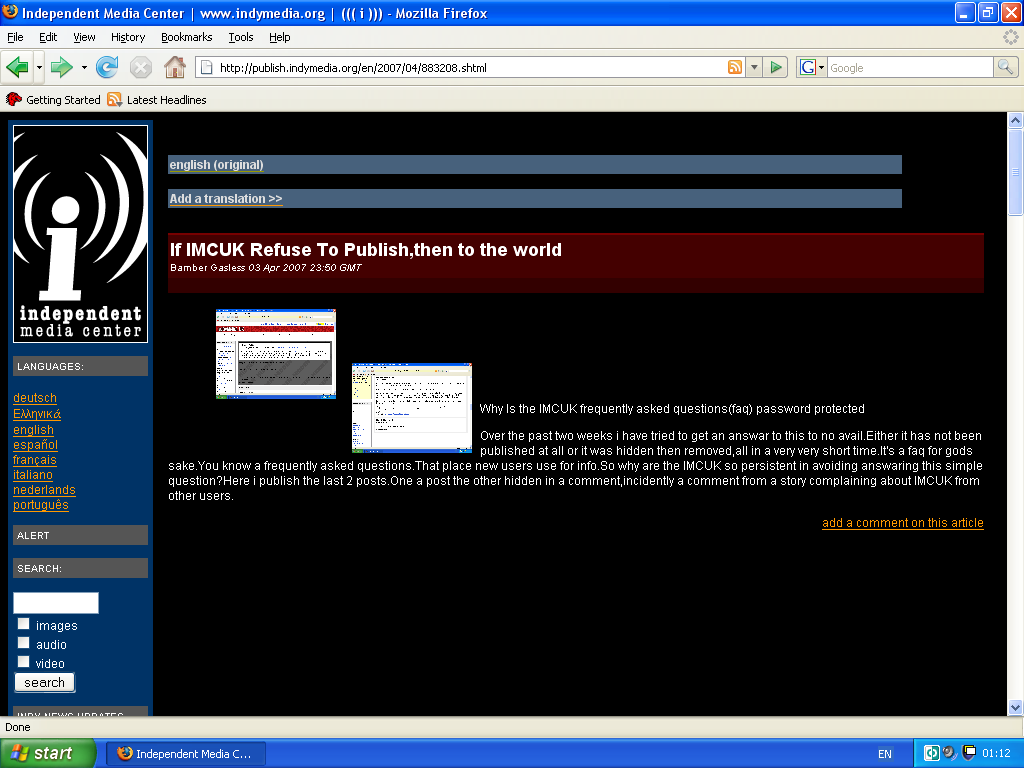This screenshot has height=768, width=1024.
Task: Tick the audio search checkbox
Action: (x=24, y=643)
